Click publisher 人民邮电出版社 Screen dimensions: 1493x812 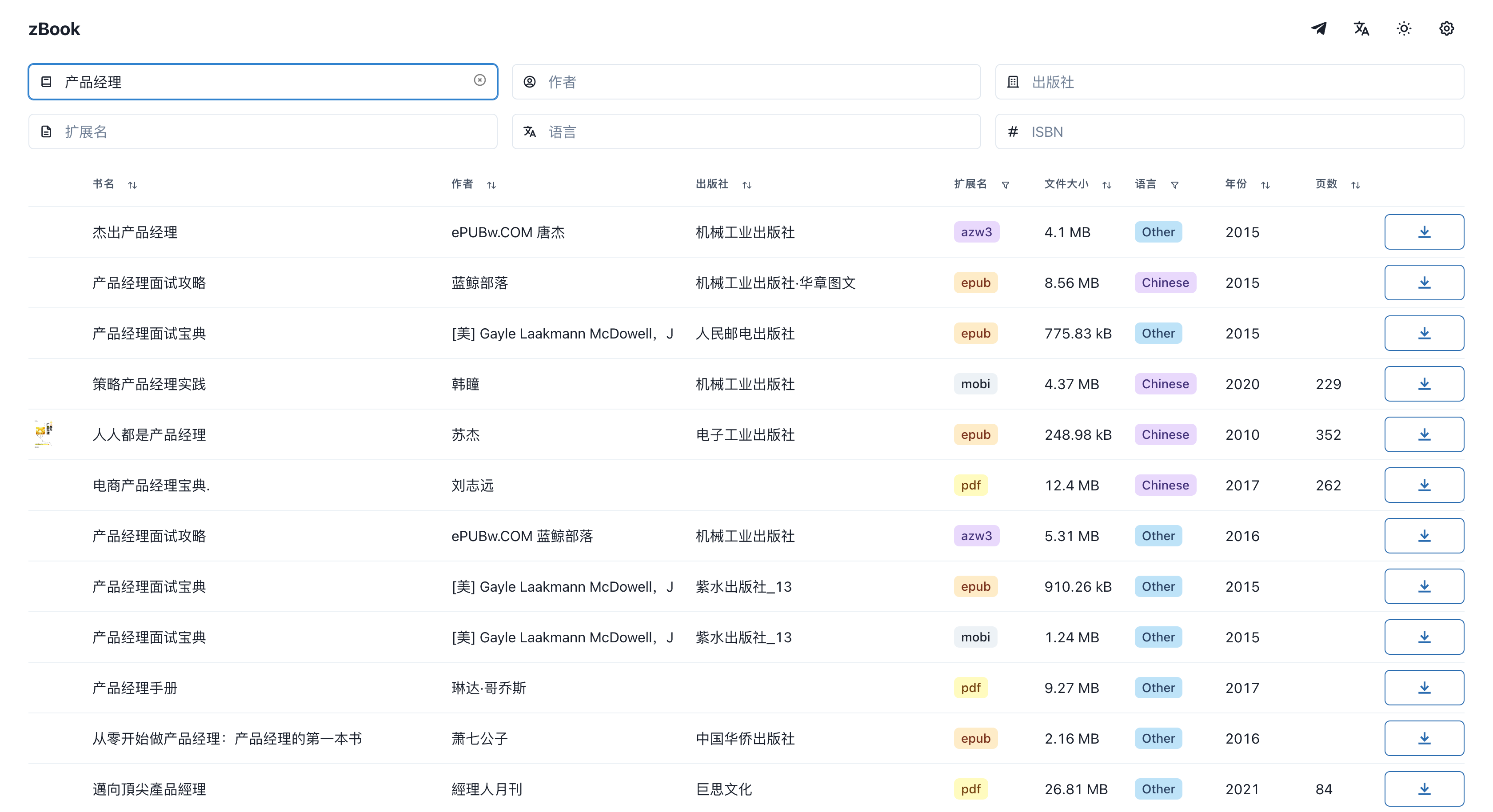pos(745,334)
